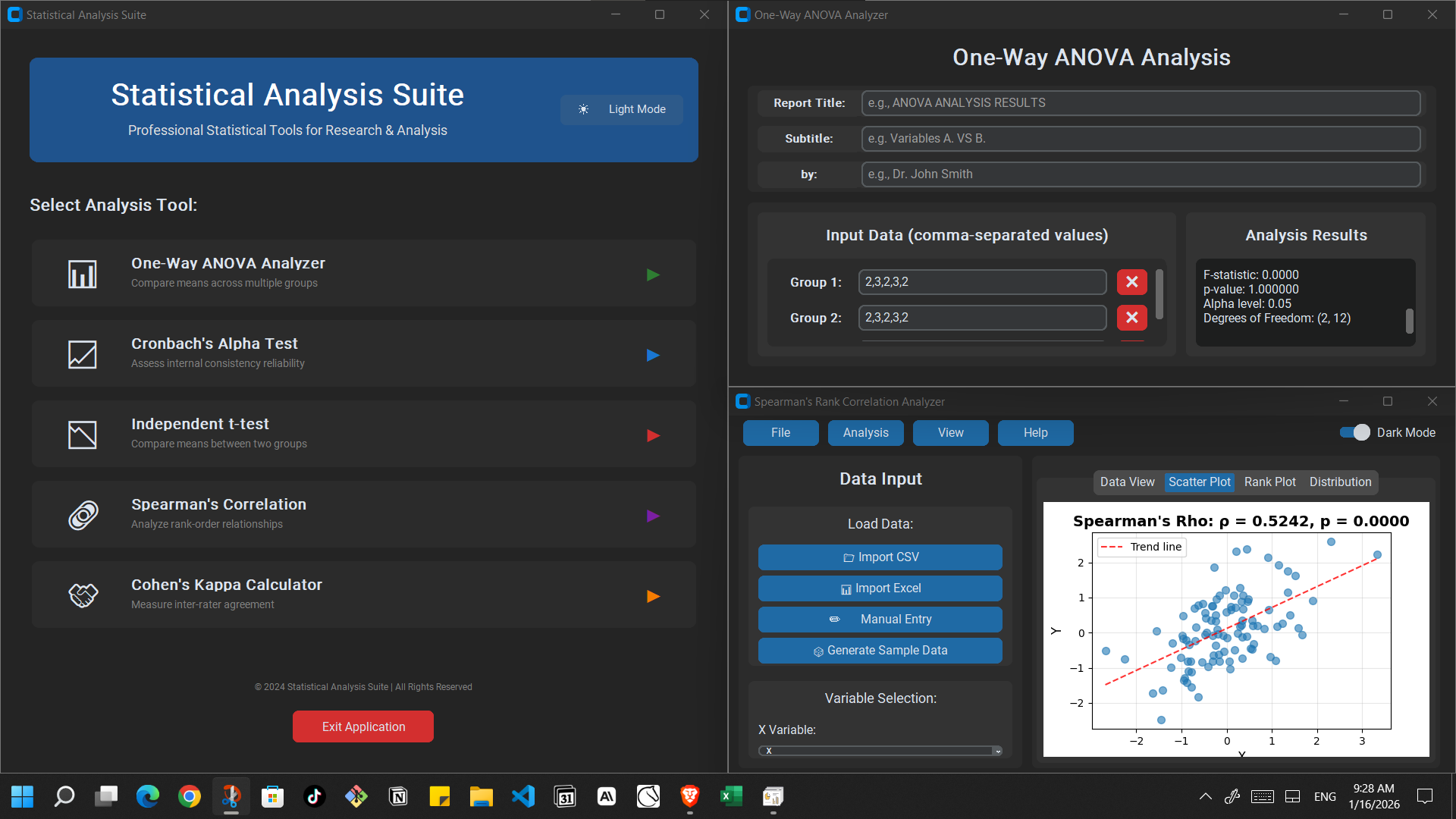Screen dimensions: 1456x819
Task: Expand the X Variable dropdown
Action: tap(997, 751)
